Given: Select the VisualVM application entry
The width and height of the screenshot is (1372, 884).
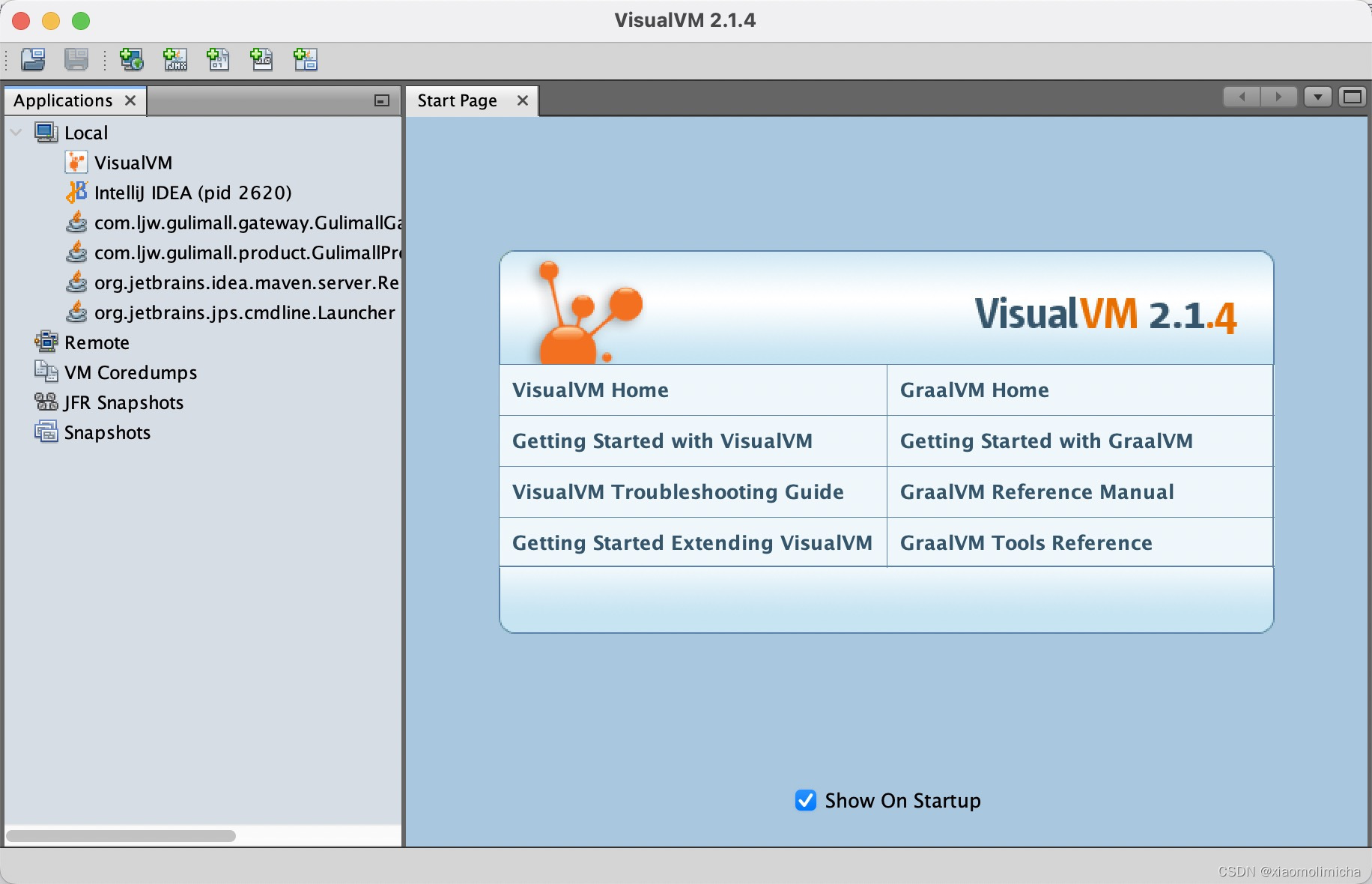Looking at the screenshot, I should tap(133, 163).
